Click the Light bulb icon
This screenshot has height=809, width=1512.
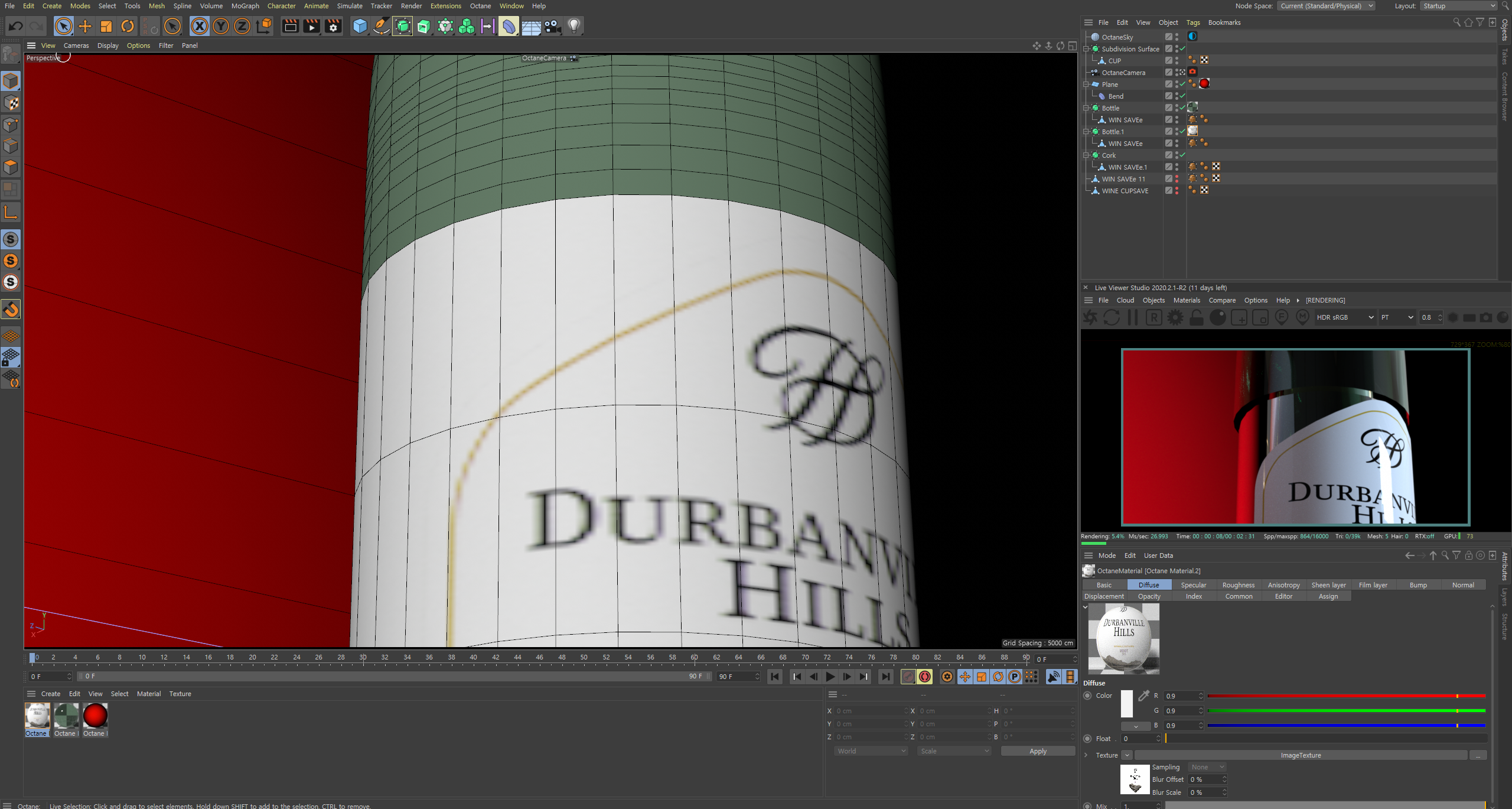coord(574,26)
